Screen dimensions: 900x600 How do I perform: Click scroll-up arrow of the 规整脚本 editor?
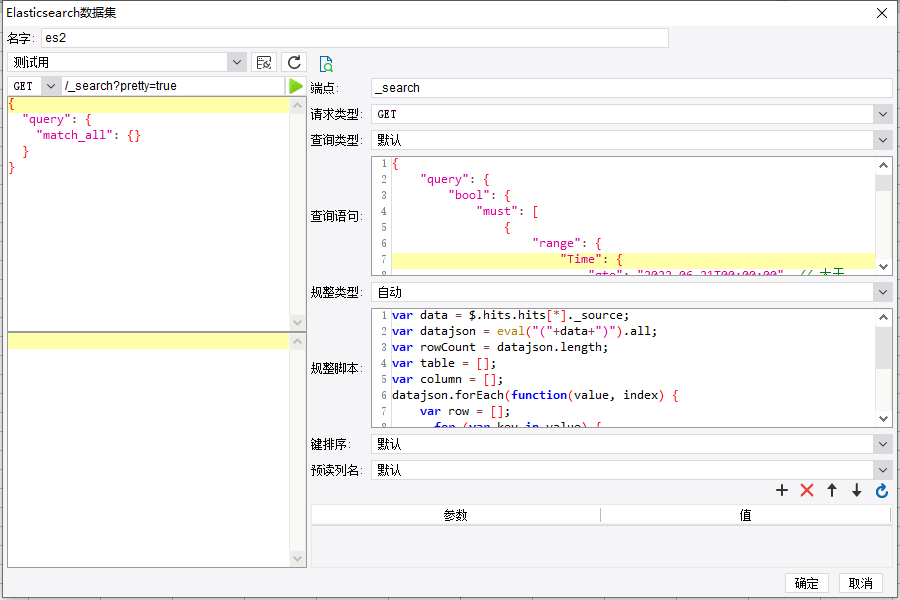(883, 318)
